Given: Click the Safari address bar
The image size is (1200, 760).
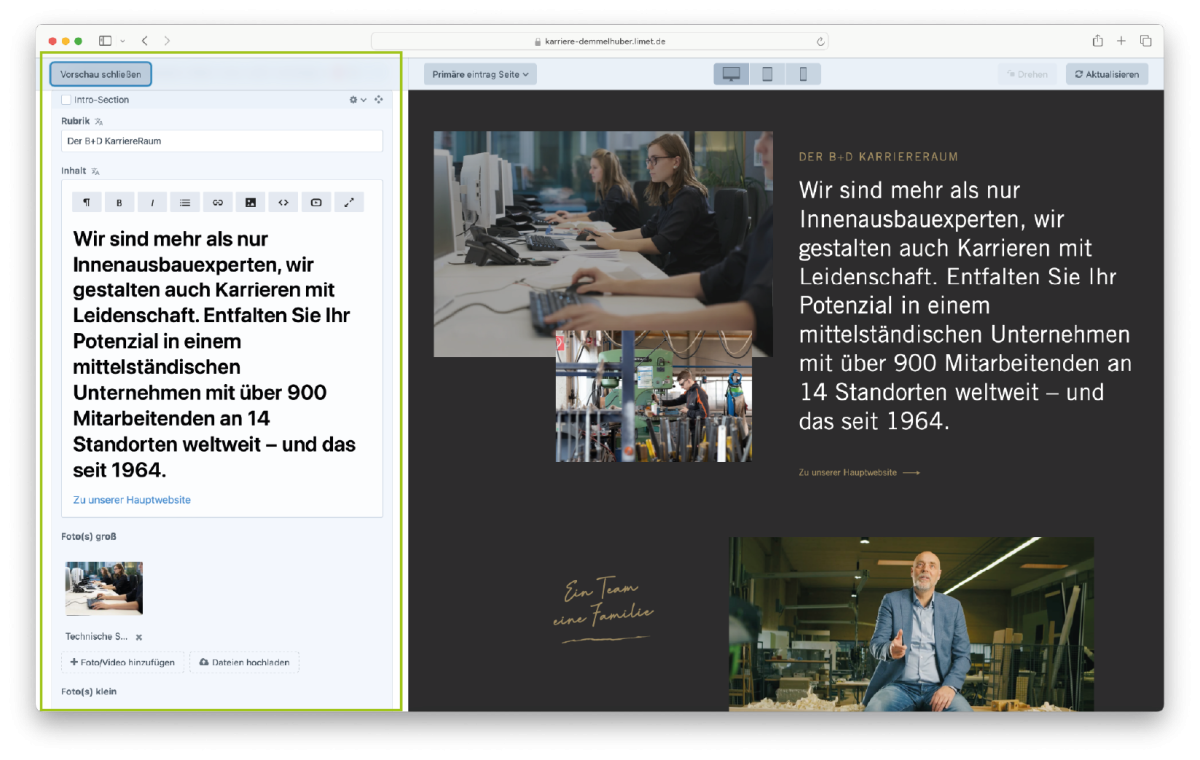Looking at the screenshot, I should [600, 42].
